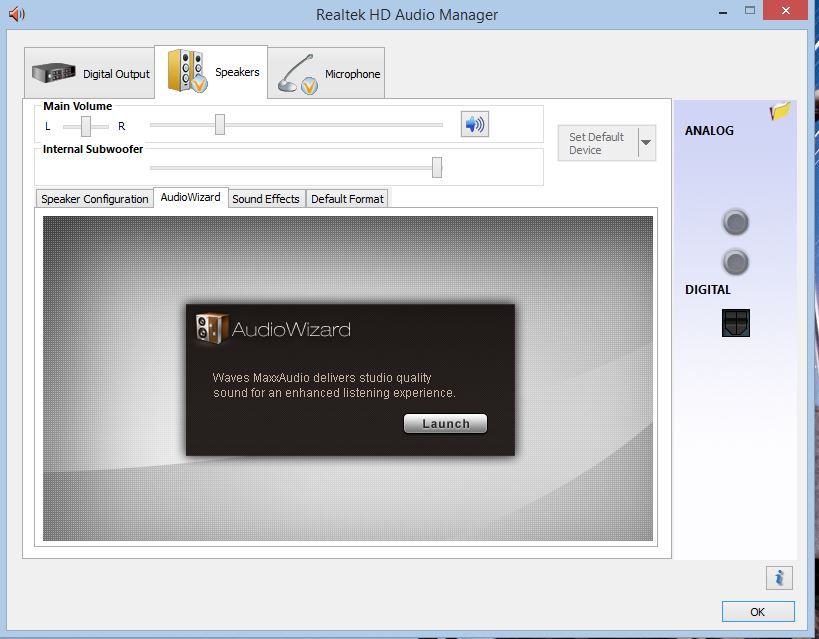Close the Realtek HD Audio Manager window
The height and width of the screenshot is (639, 819).
[x=786, y=10]
